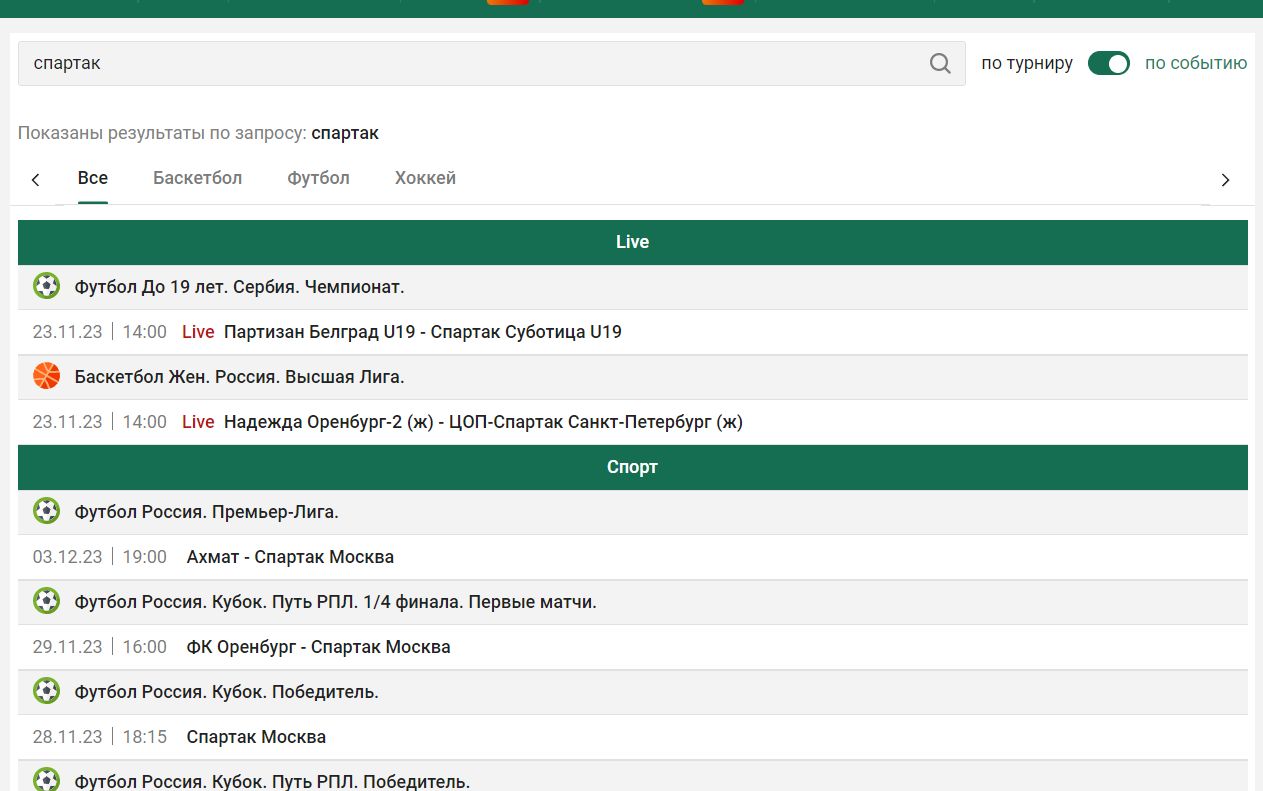This screenshot has height=791, width=1263.
Task: Click 'Показаны результаты по запросу: спартак' text
Action: click(198, 133)
